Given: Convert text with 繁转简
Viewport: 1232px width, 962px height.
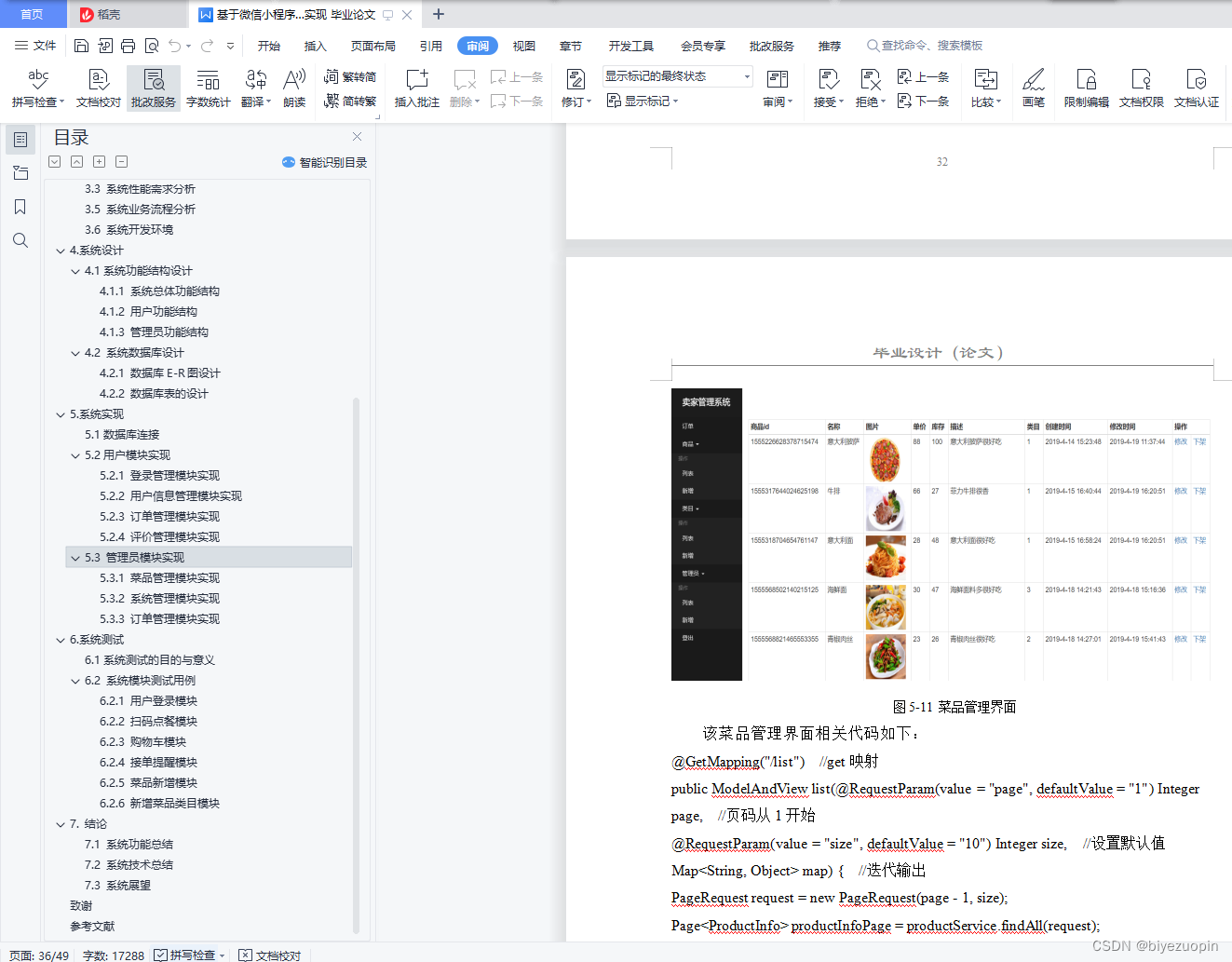Looking at the screenshot, I should [x=350, y=76].
